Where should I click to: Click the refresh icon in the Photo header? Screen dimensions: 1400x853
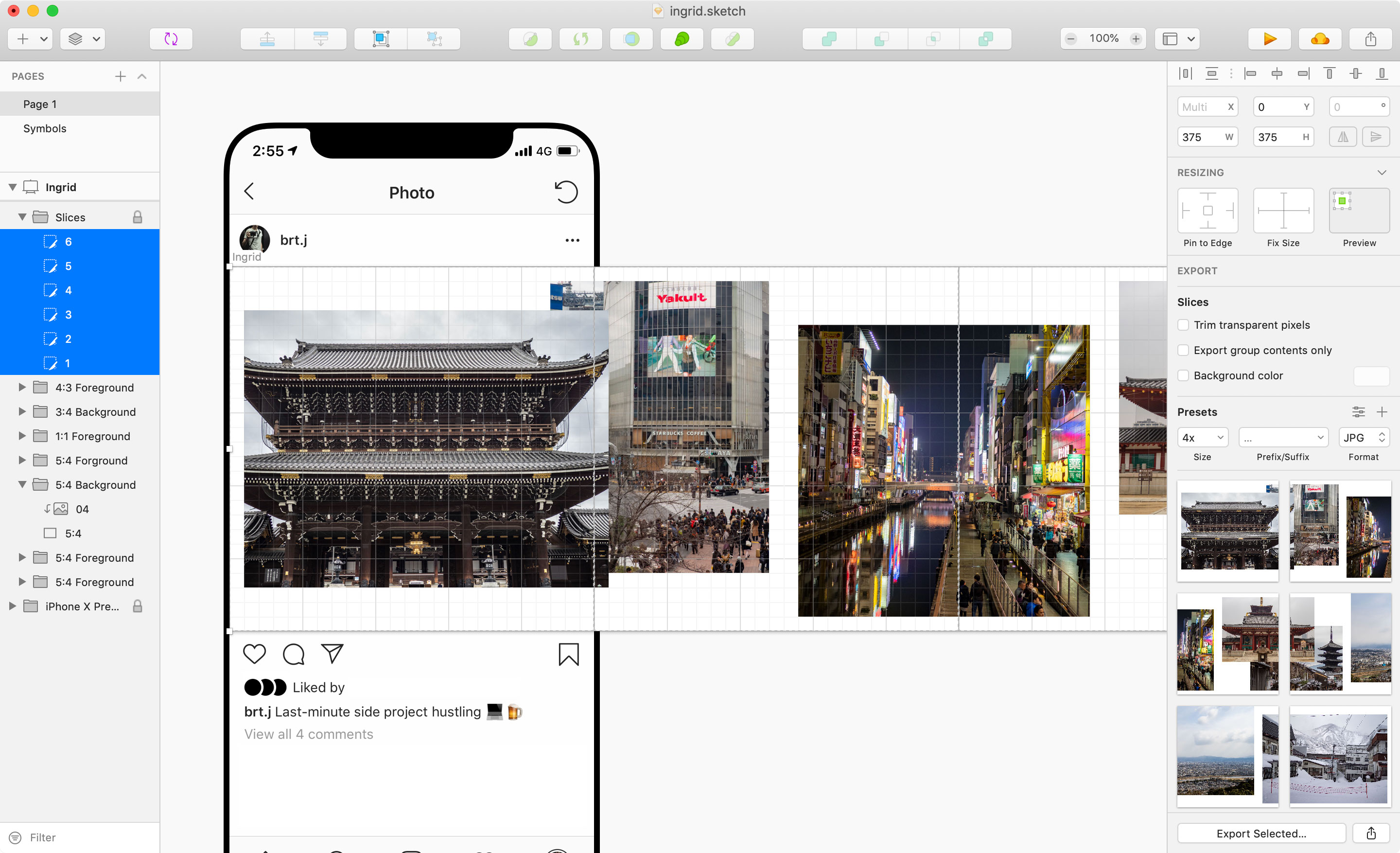(565, 192)
